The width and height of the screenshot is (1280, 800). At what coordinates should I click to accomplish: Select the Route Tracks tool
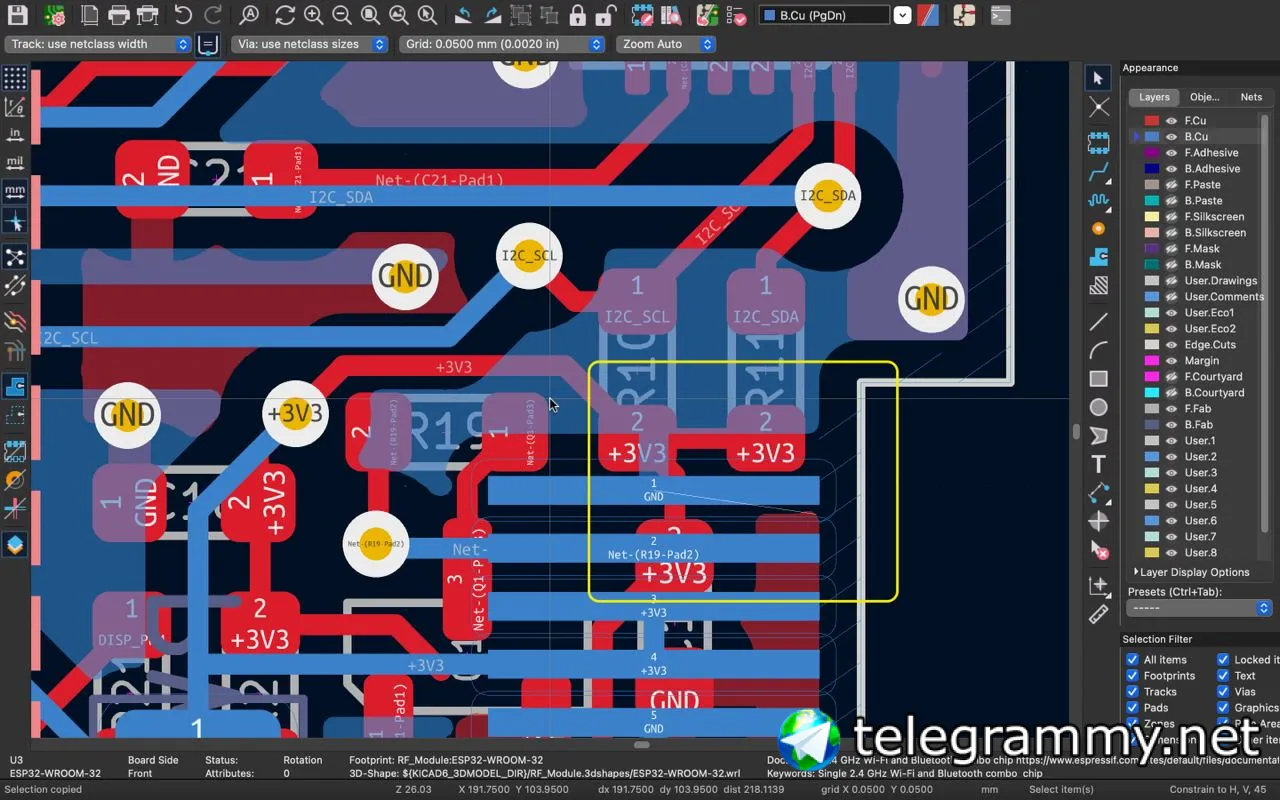click(1098, 171)
